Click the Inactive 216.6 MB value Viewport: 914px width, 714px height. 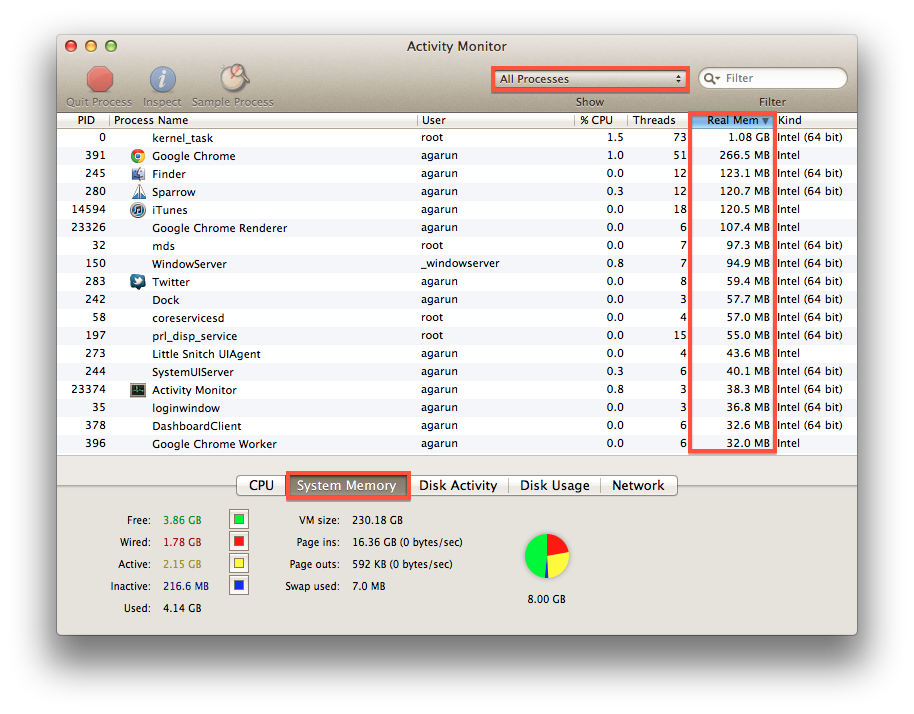tap(186, 586)
